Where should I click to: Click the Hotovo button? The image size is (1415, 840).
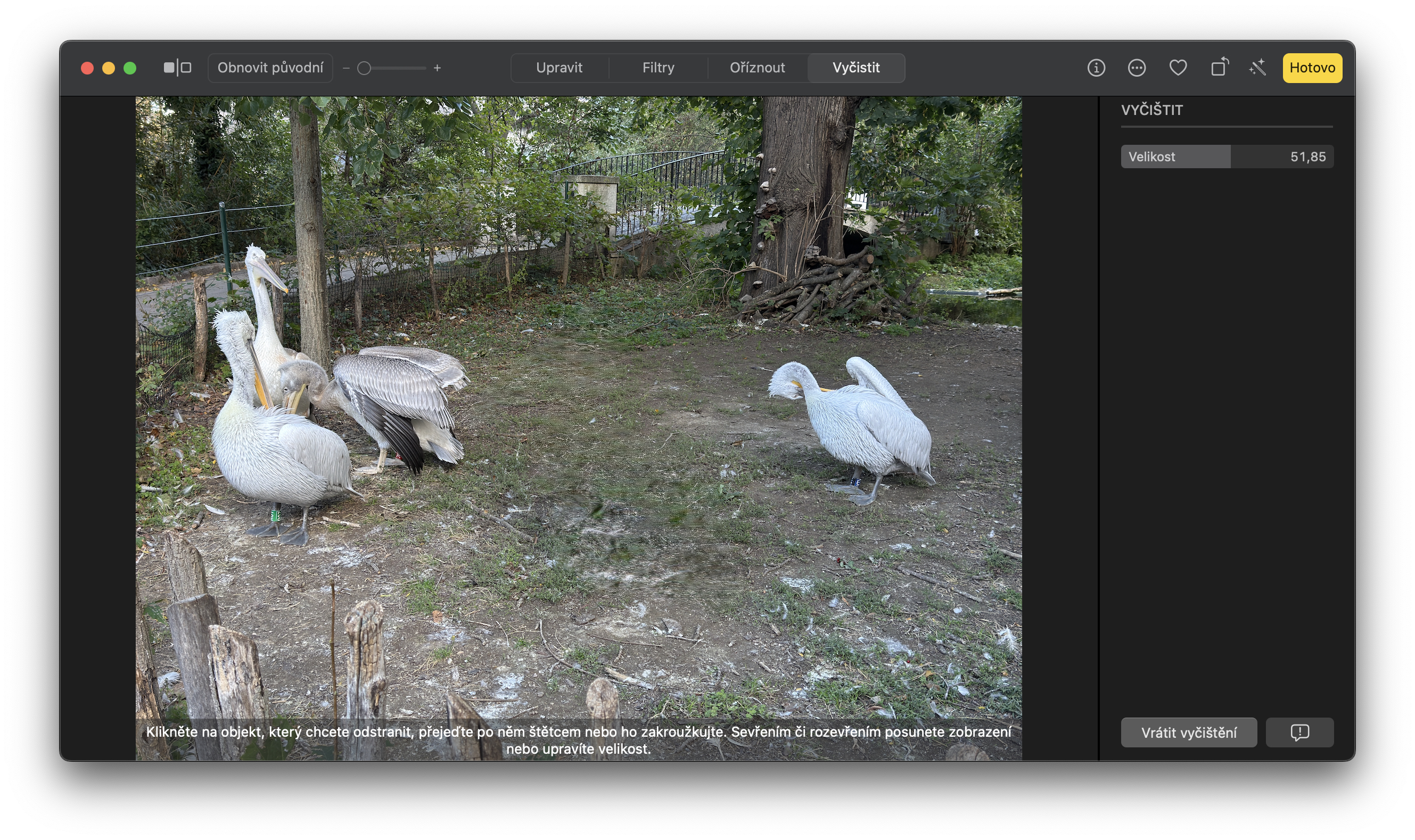(x=1312, y=68)
